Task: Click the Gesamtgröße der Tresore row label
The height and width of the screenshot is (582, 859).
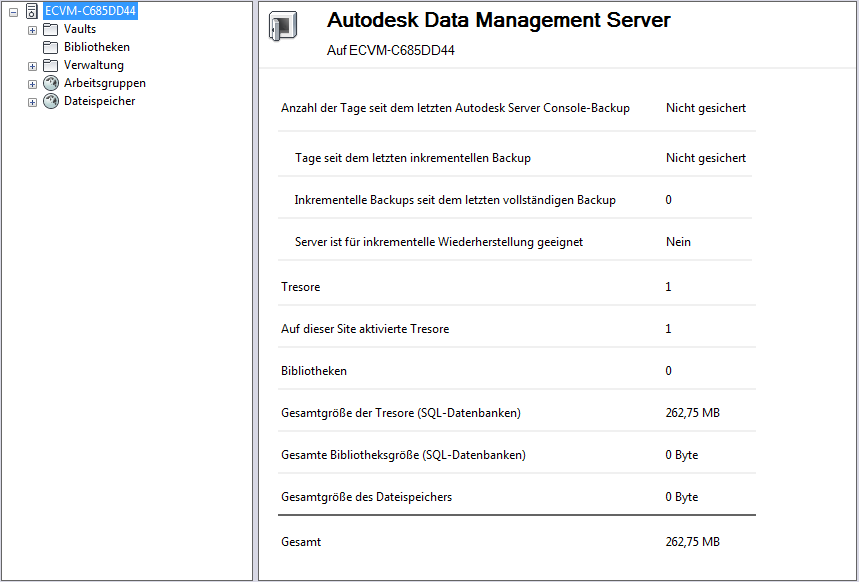Action: pyautogui.click(x=400, y=413)
